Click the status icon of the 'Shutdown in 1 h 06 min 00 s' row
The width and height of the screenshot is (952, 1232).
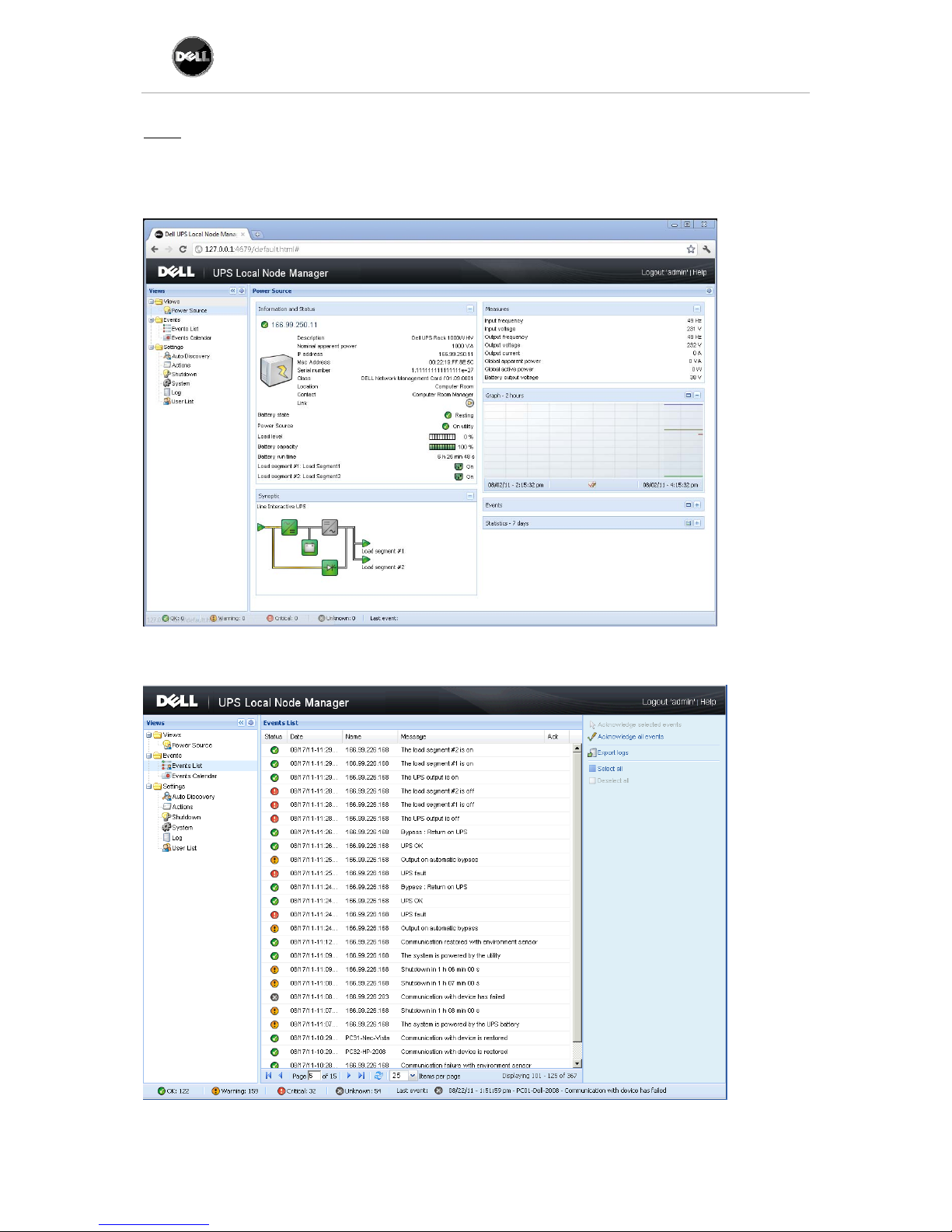(274, 969)
